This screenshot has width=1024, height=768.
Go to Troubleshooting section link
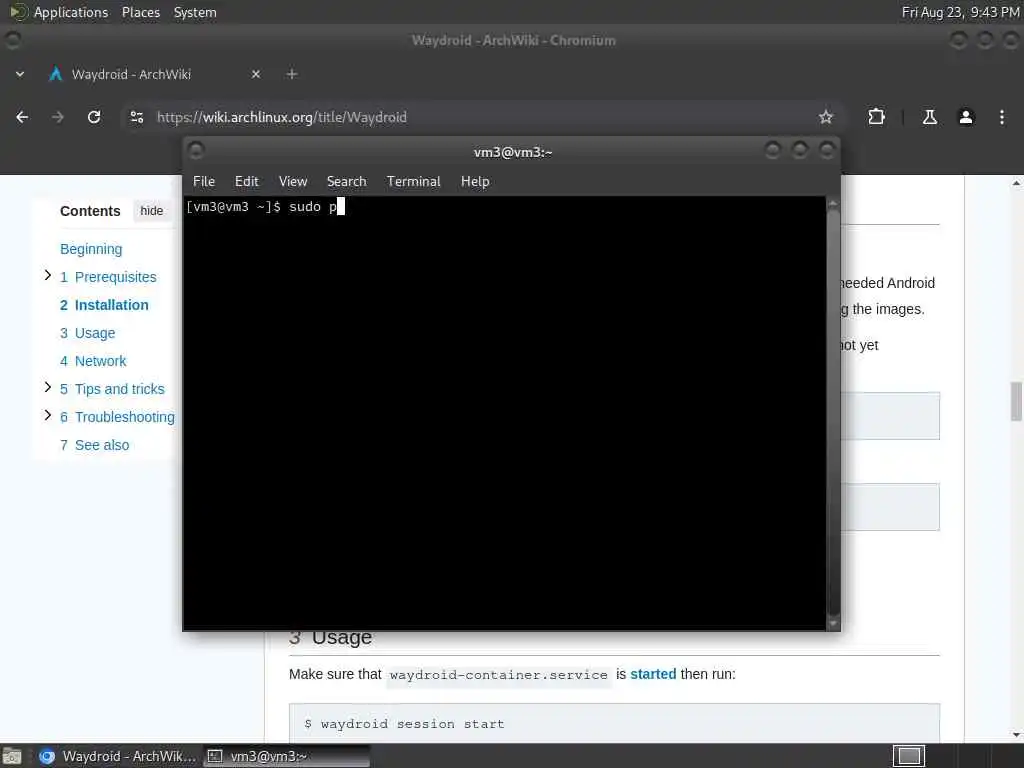(118, 417)
